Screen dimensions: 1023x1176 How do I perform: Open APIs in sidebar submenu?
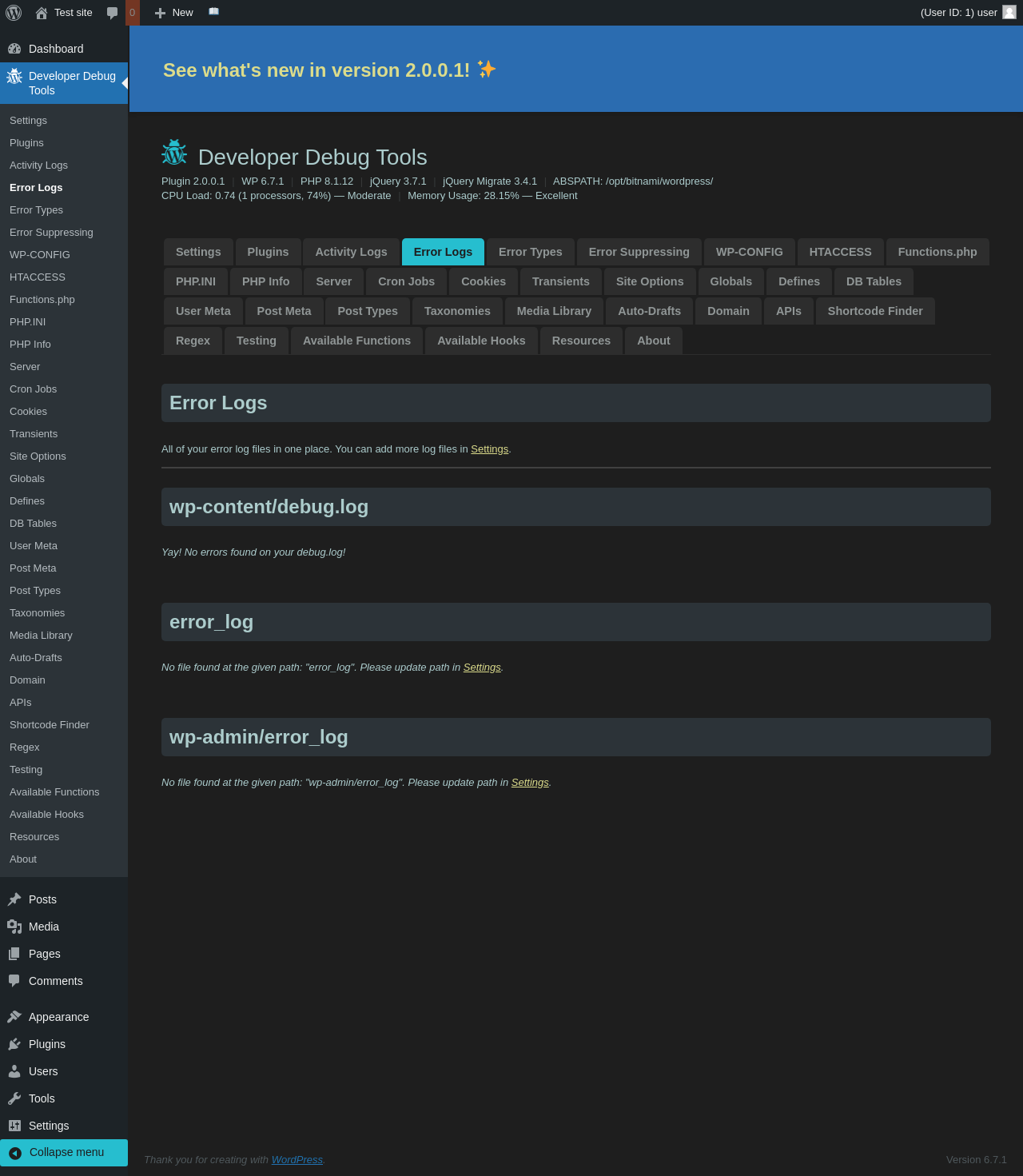tap(64, 703)
